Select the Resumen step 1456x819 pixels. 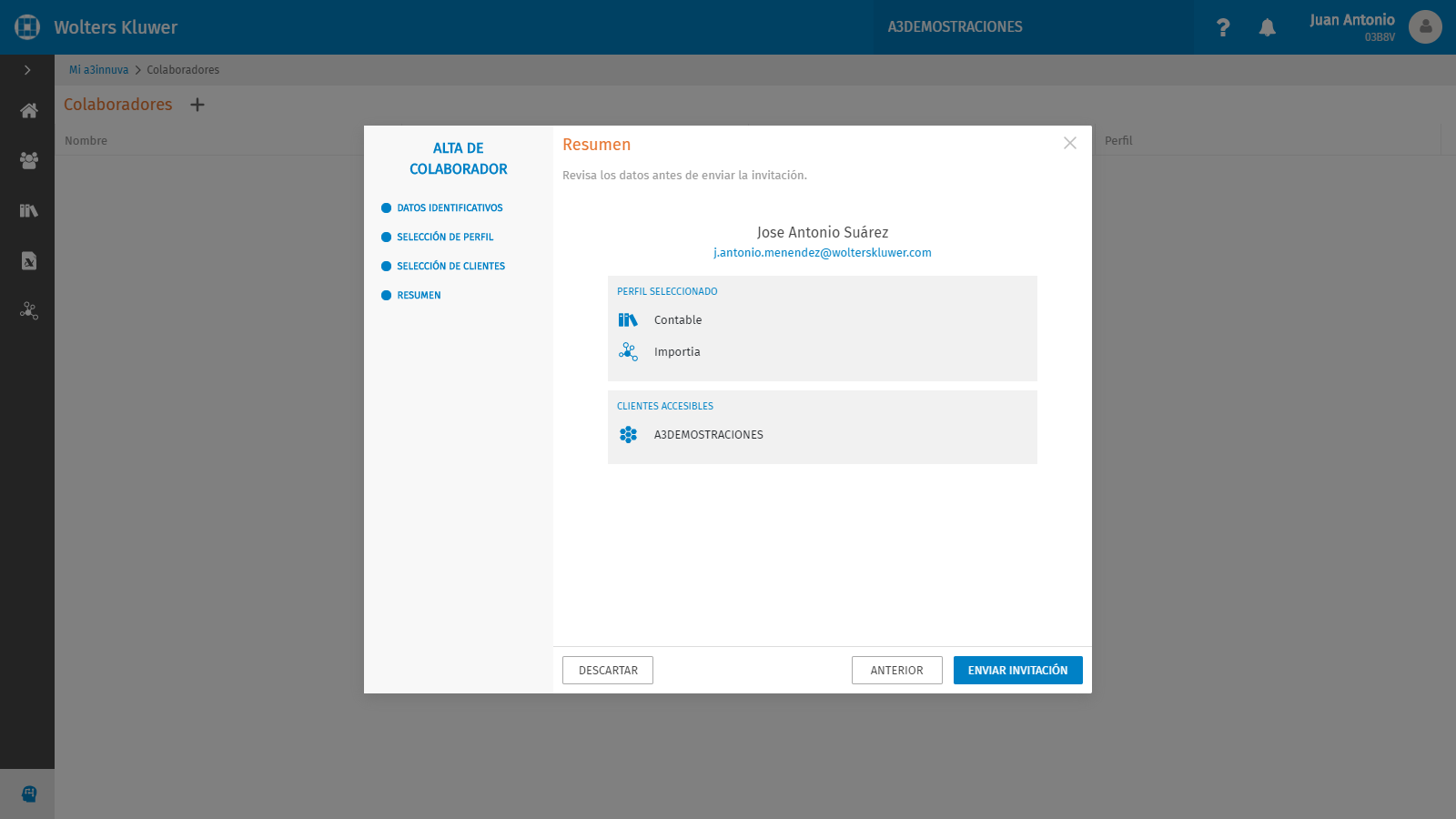pyautogui.click(x=411, y=296)
